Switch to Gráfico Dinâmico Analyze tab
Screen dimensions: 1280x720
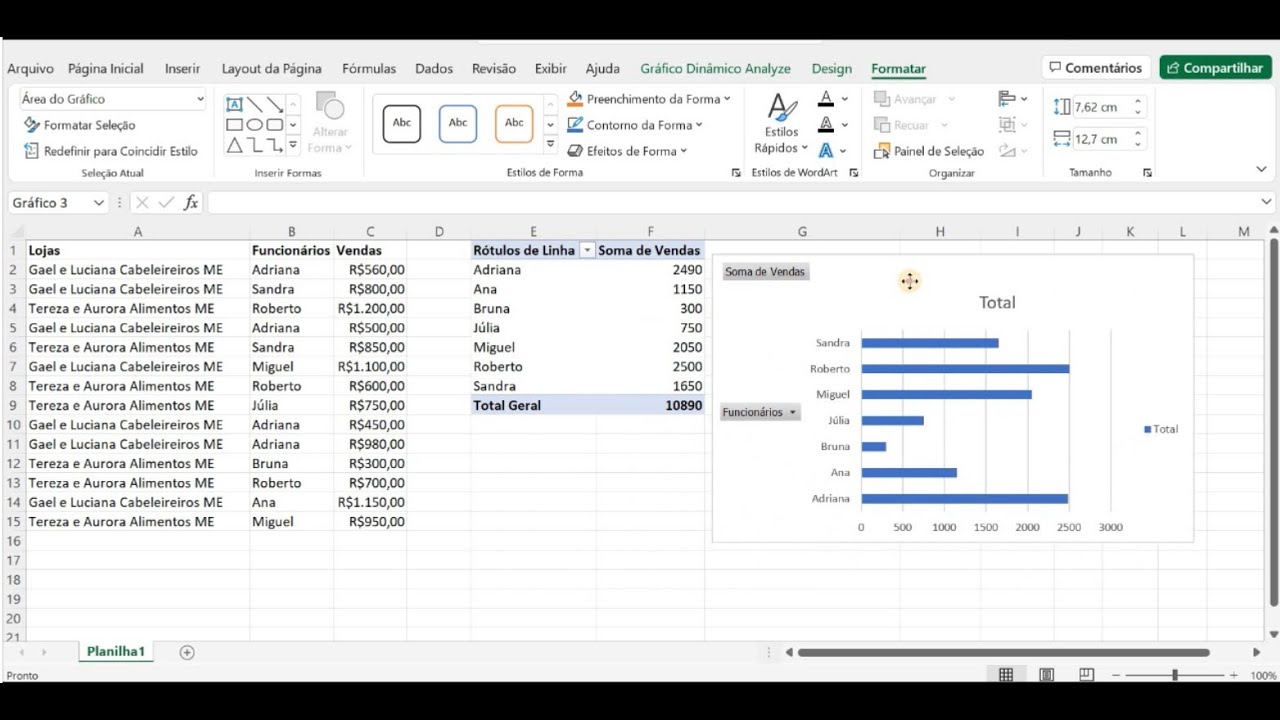pos(715,69)
